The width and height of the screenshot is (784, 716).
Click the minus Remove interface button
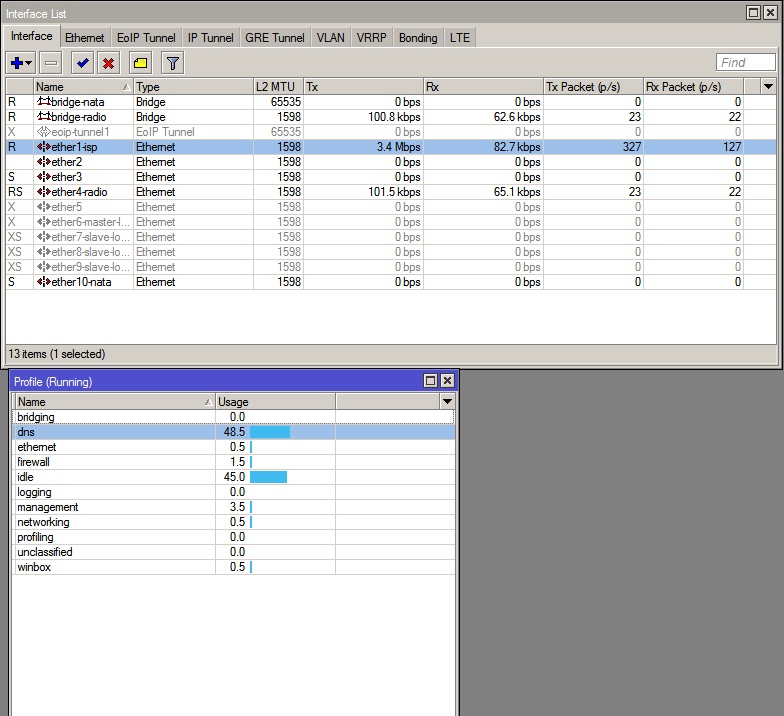pos(51,63)
